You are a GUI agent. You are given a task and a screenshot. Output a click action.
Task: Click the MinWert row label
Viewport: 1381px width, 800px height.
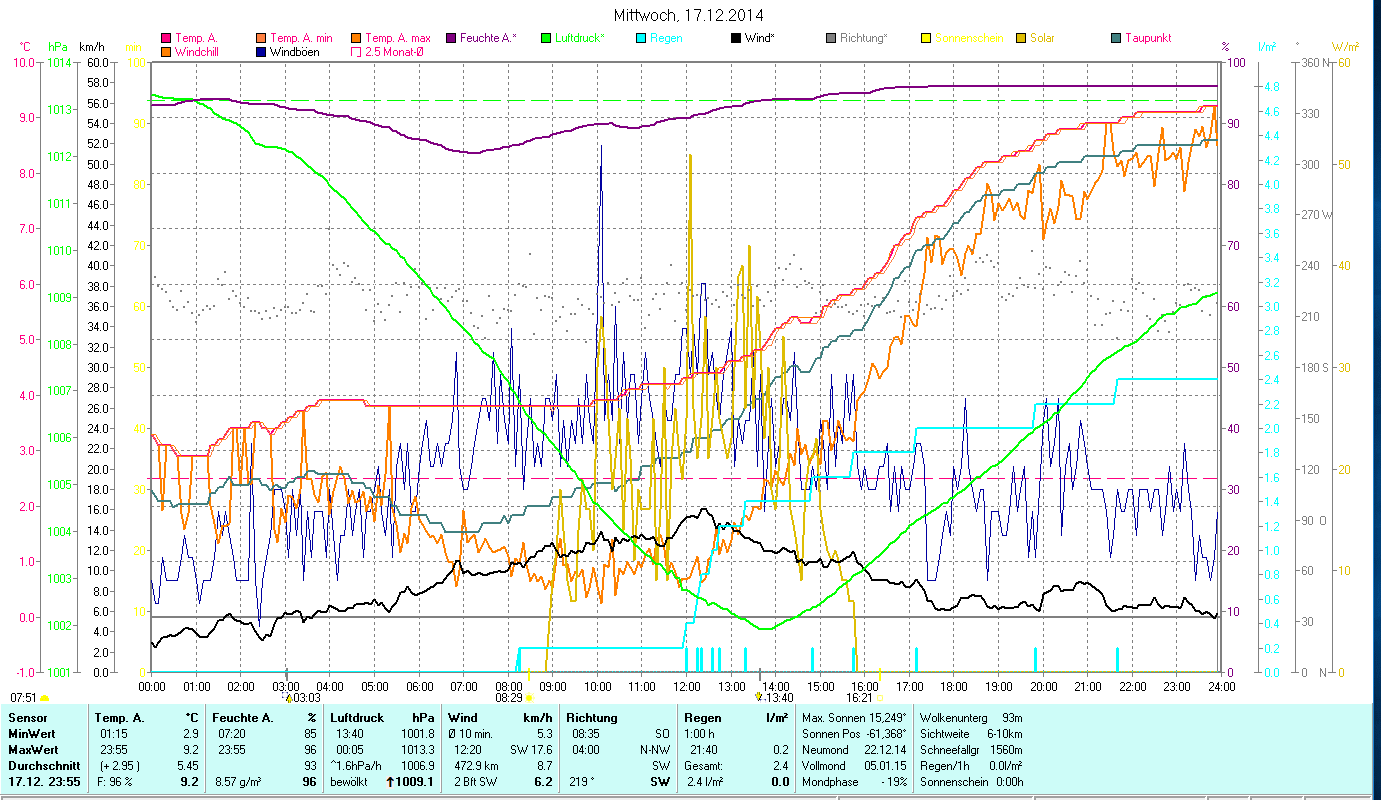[x=30, y=734]
